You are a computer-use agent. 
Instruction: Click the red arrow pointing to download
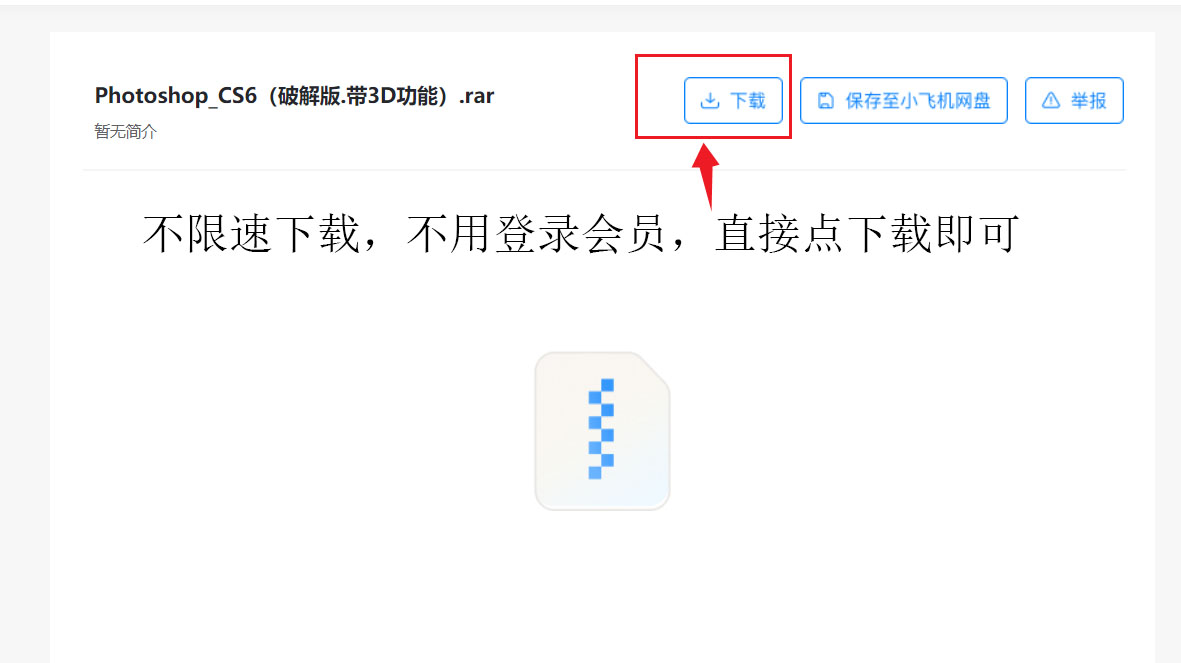[x=706, y=176]
